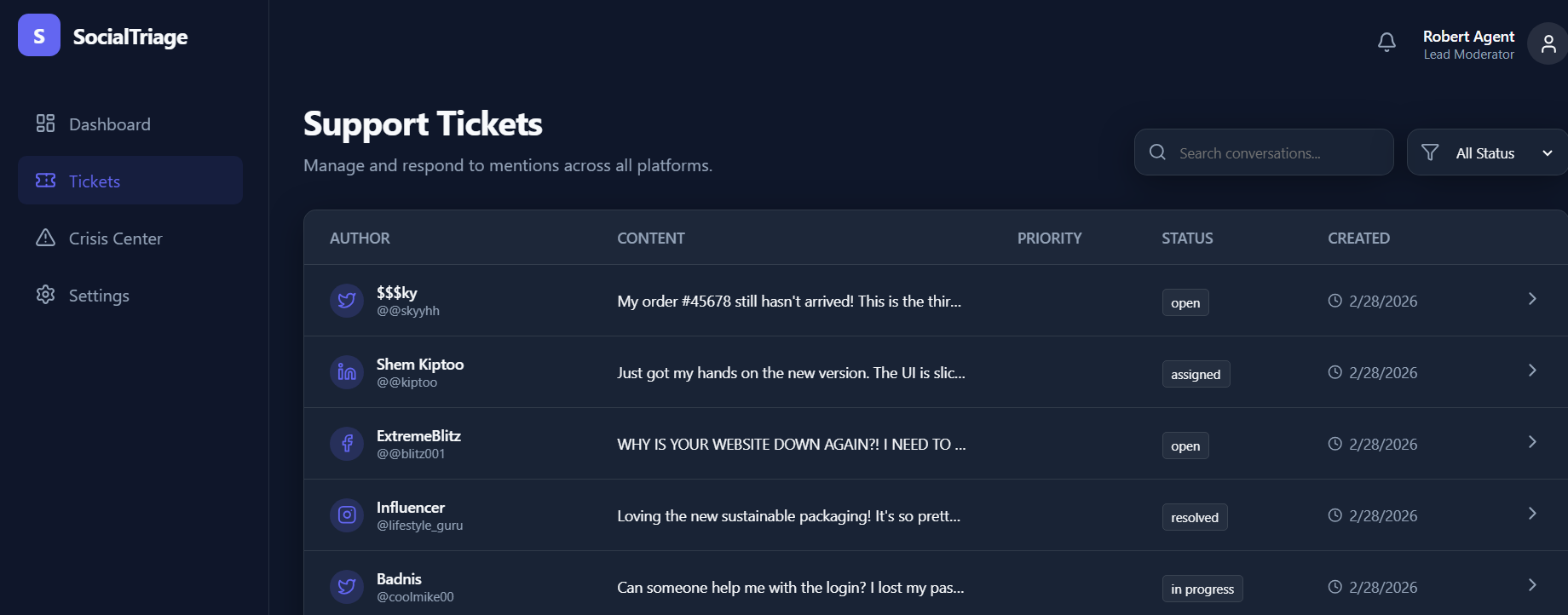Click the Twitter icon beside $$$ky

(347, 301)
